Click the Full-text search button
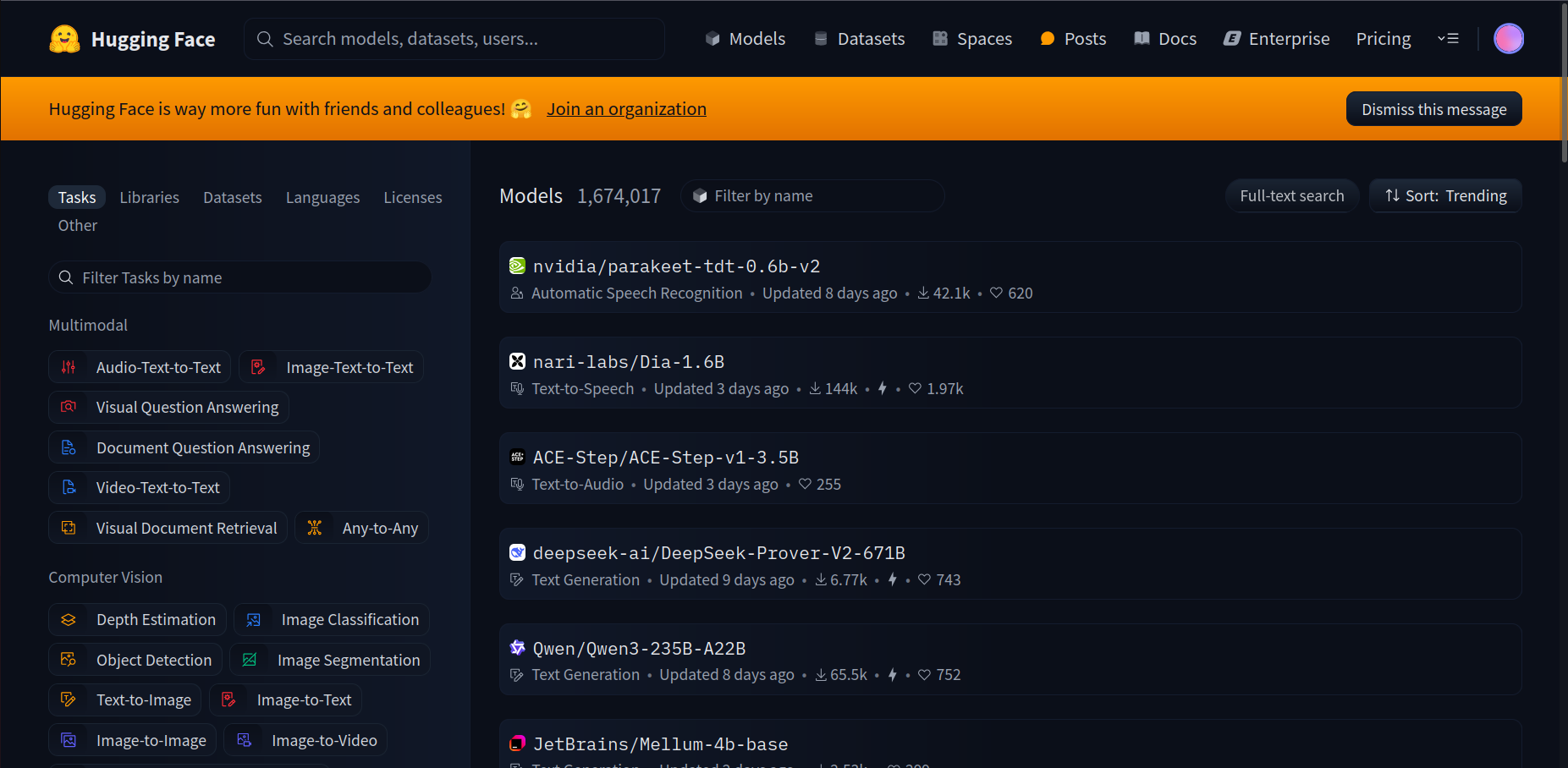 pyautogui.click(x=1292, y=196)
